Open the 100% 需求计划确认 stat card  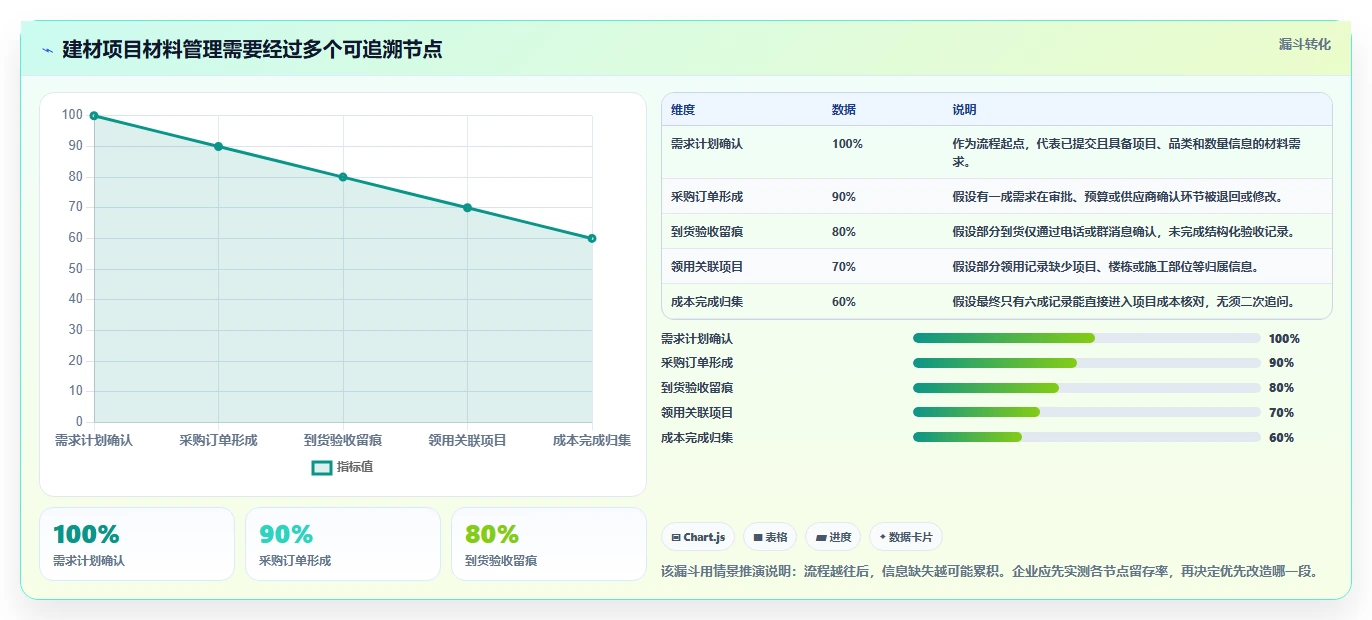click(137, 544)
